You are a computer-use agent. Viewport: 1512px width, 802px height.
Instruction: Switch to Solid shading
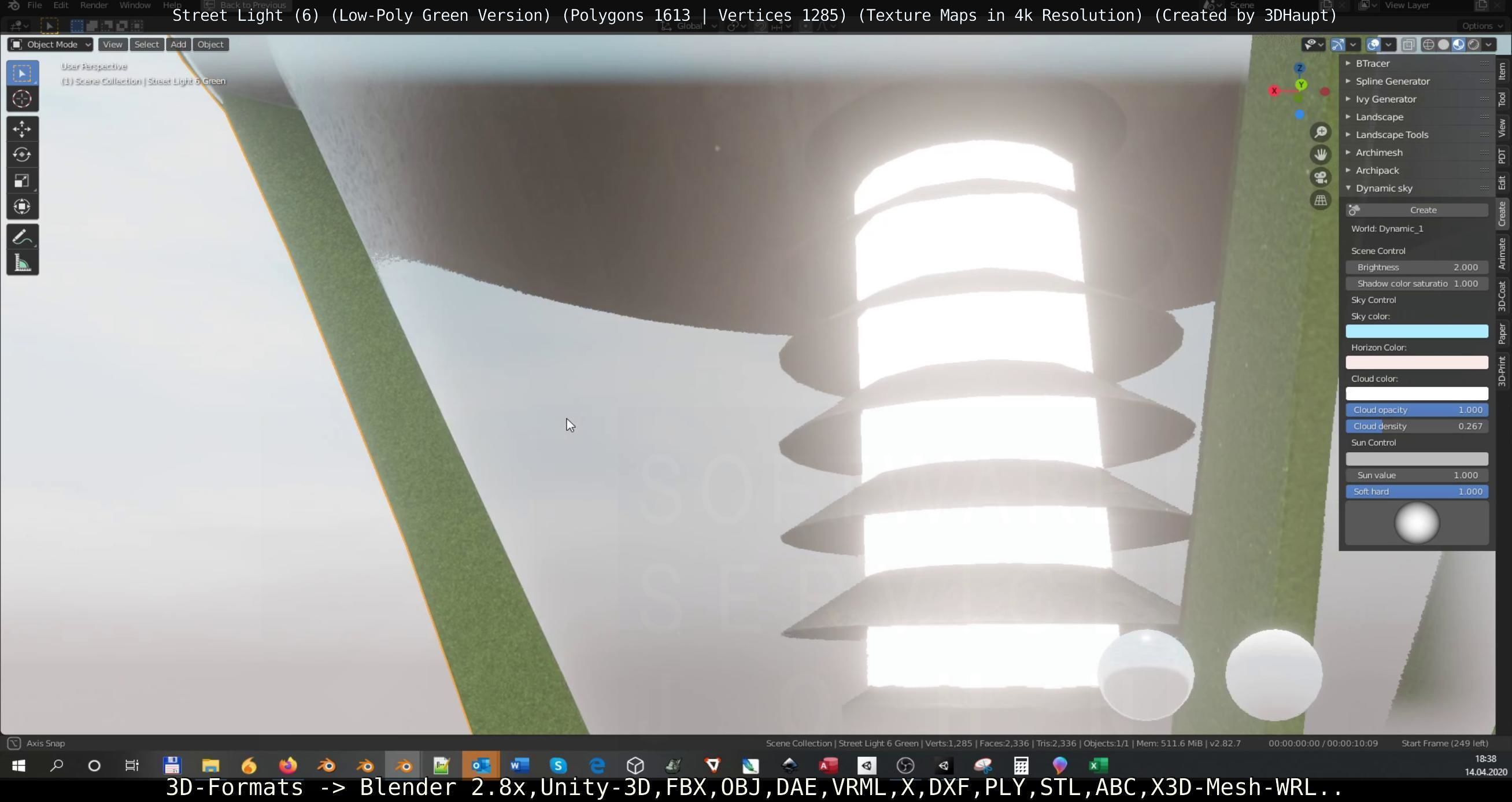[x=1444, y=45]
